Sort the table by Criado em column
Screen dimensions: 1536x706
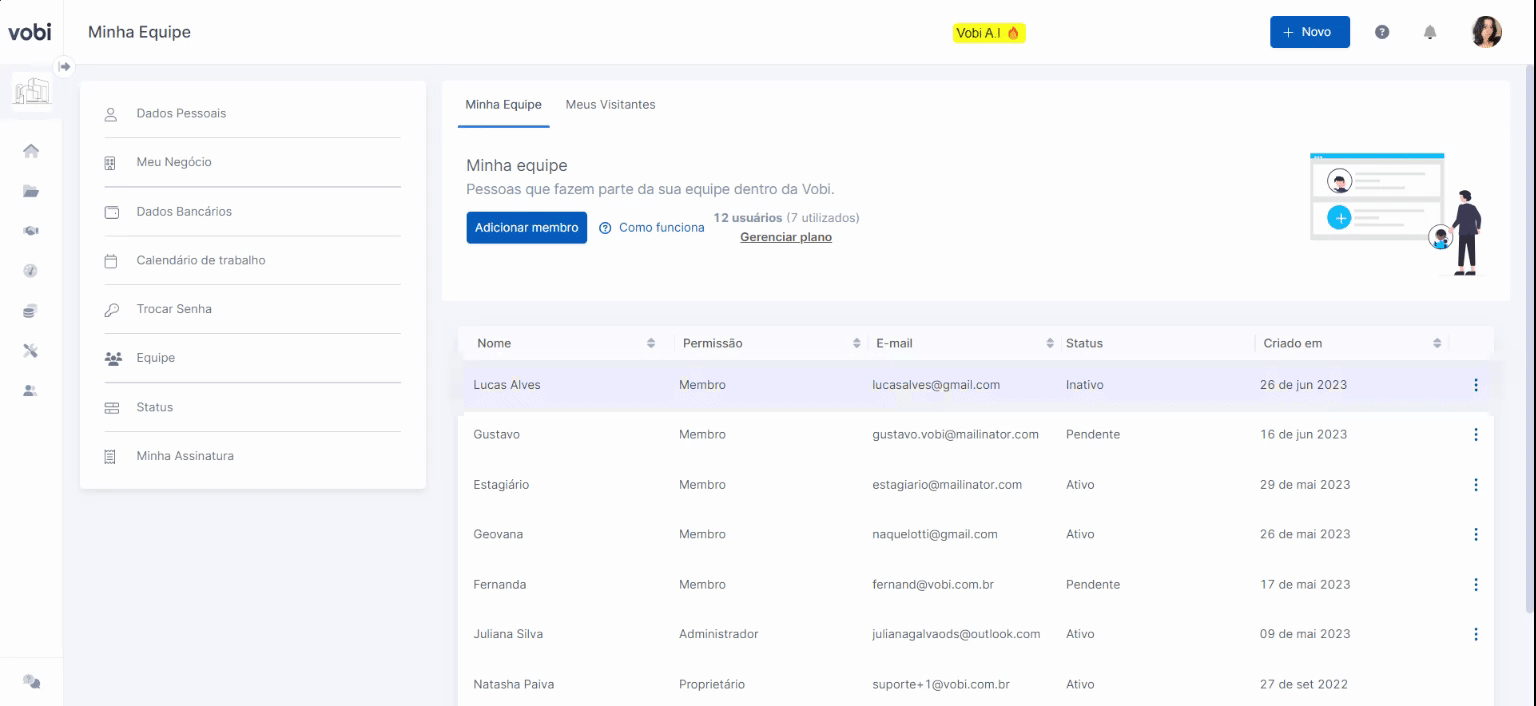point(1437,343)
